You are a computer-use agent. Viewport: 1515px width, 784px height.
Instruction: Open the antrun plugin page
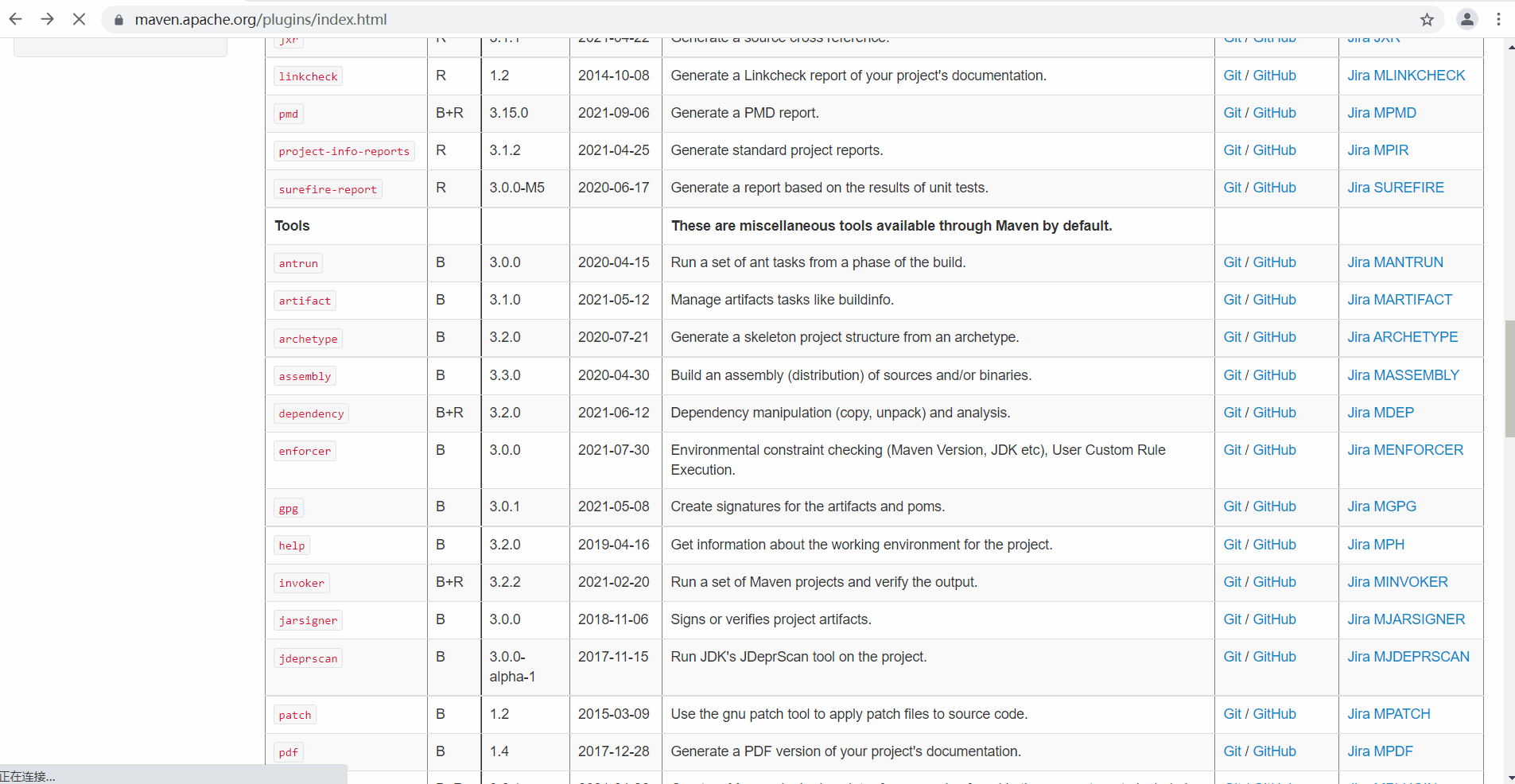pos(298,263)
